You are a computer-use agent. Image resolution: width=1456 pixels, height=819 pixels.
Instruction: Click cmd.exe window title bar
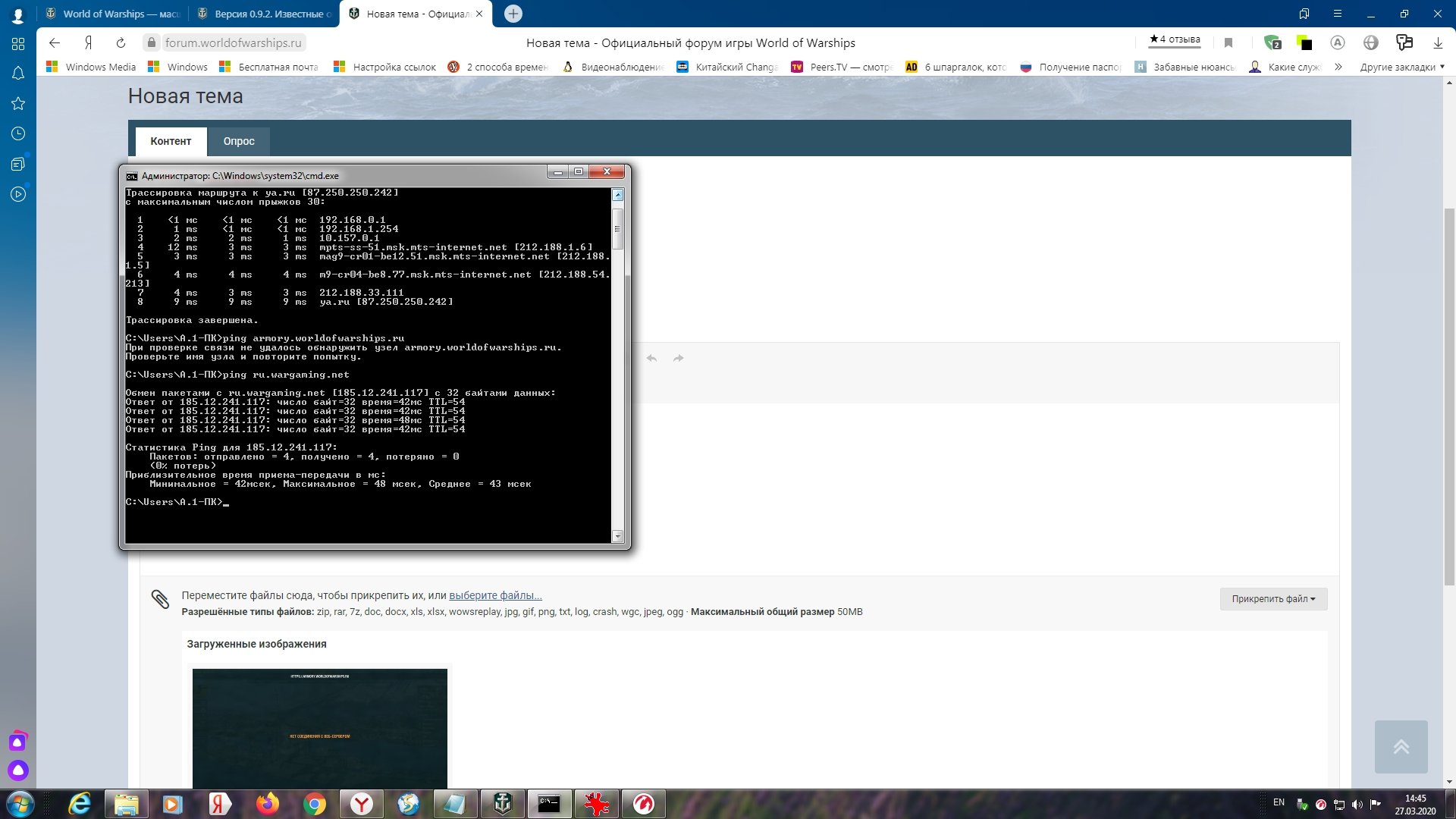pos(334,175)
